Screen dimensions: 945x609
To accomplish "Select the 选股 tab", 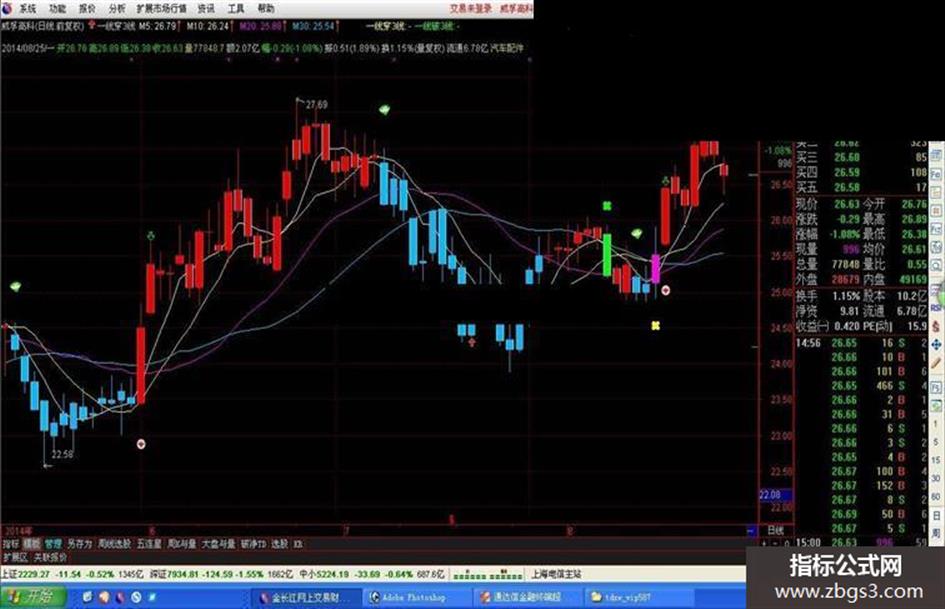I will (280, 544).
